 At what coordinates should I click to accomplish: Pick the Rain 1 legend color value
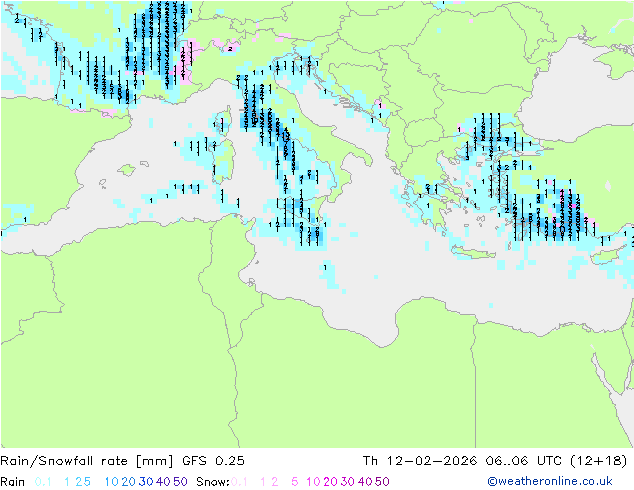(67, 482)
